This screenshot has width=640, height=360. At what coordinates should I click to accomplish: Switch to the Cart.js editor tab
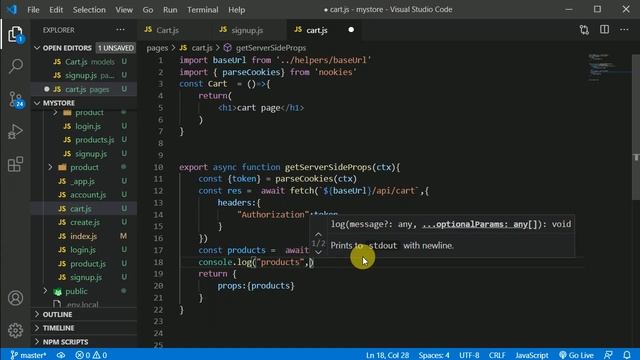coord(175,30)
